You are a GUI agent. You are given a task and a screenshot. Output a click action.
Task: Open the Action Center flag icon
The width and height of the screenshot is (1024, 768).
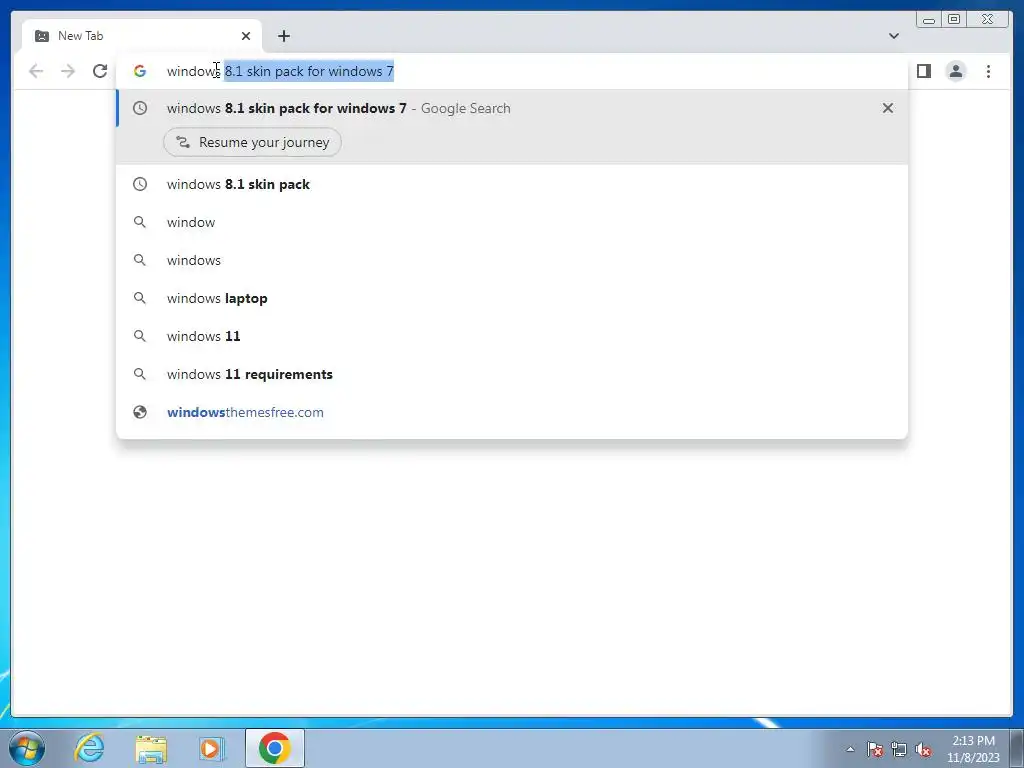pyautogui.click(x=874, y=749)
